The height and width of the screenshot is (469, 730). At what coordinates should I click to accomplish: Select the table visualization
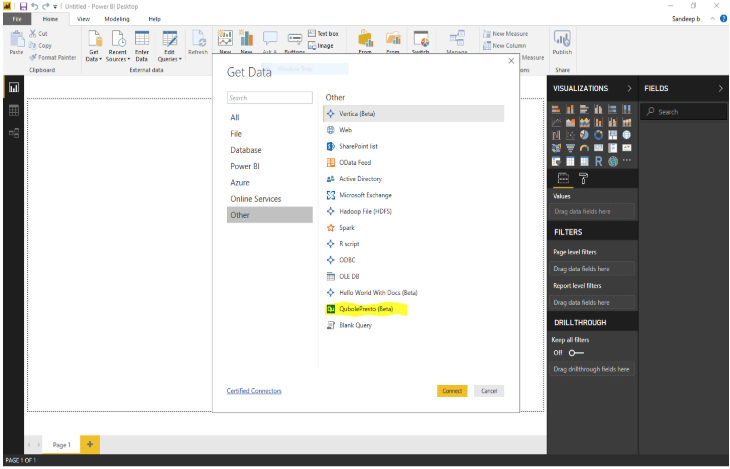[x=570, y=161]
